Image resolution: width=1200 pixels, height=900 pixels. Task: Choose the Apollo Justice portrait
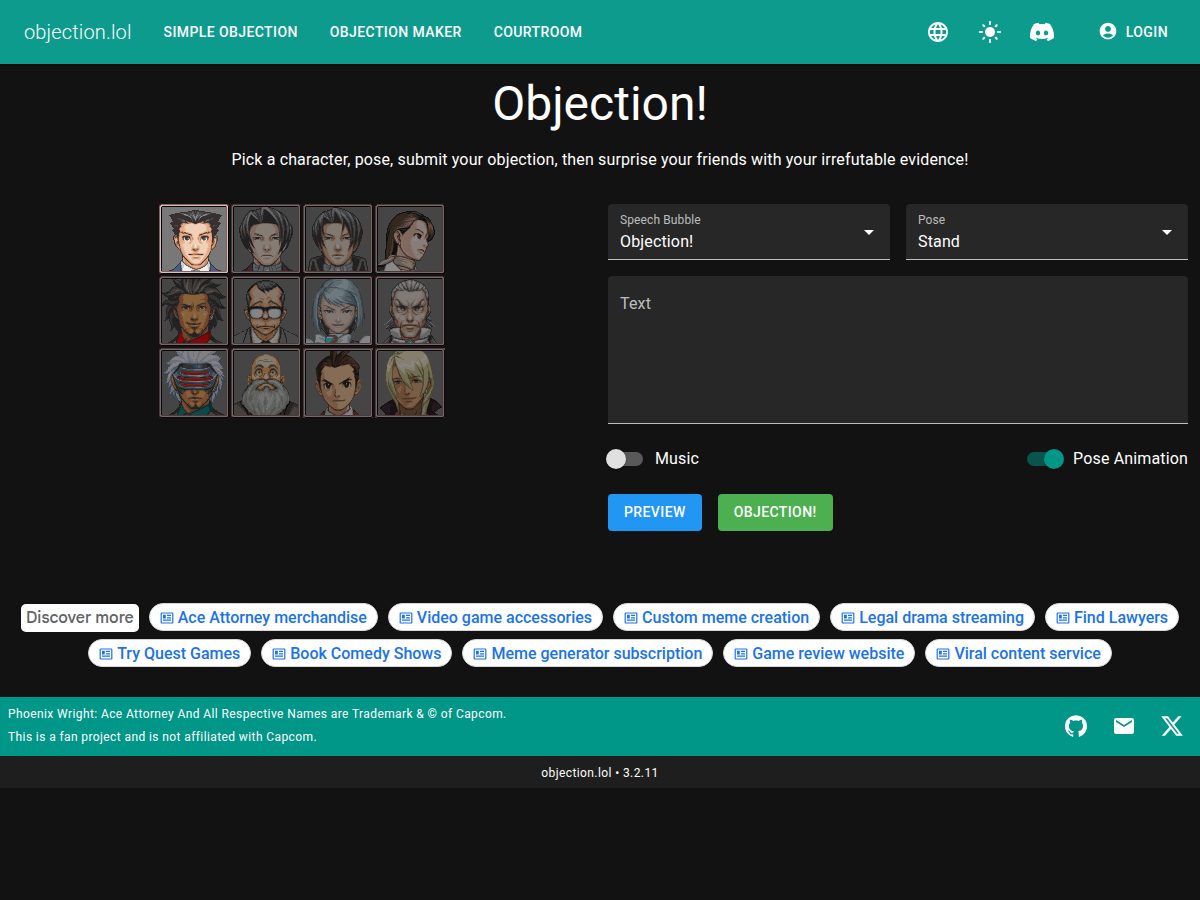tap(338, 383)
